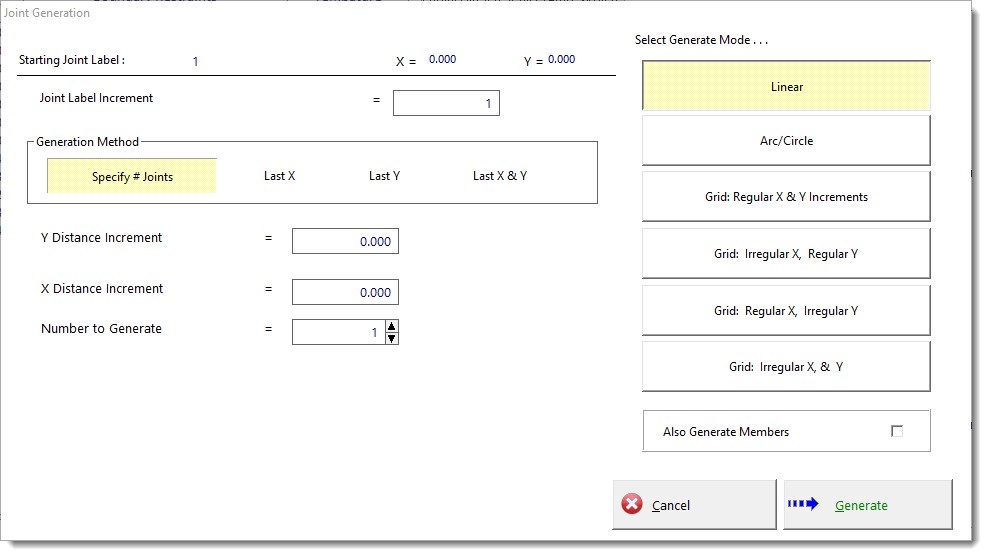Select Linear generate mode

click(x=786, y=87)
